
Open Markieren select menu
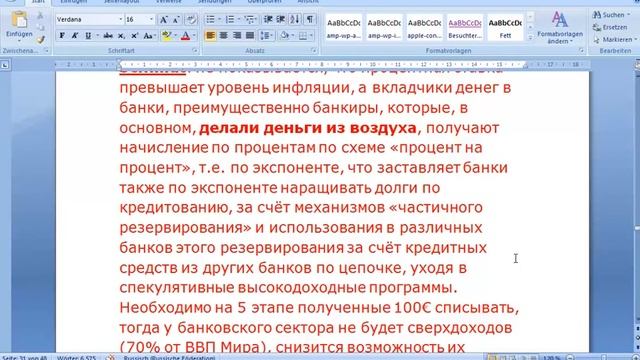(615, 40)
